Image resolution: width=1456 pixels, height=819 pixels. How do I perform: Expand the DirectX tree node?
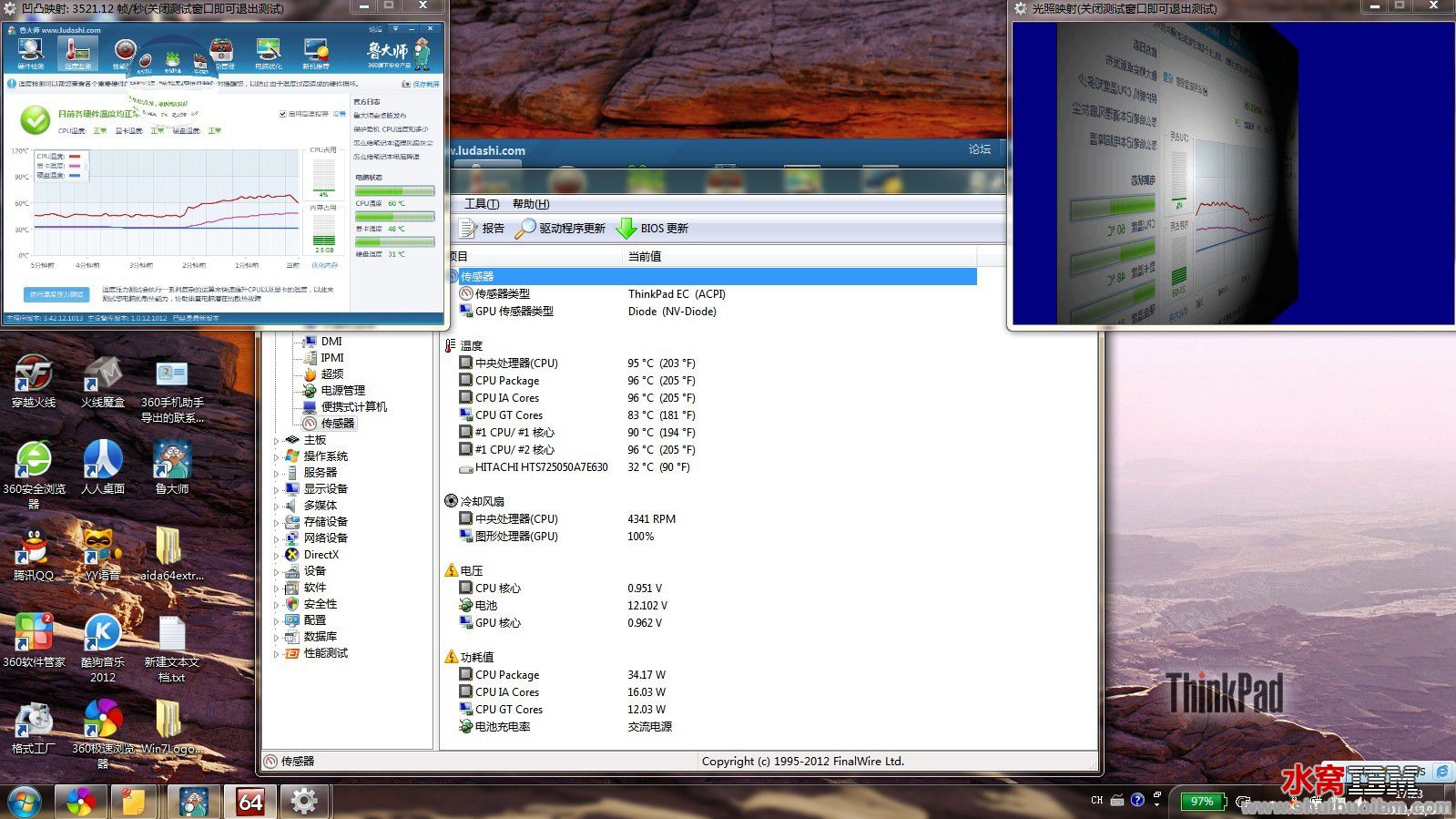tap(277, 556)
